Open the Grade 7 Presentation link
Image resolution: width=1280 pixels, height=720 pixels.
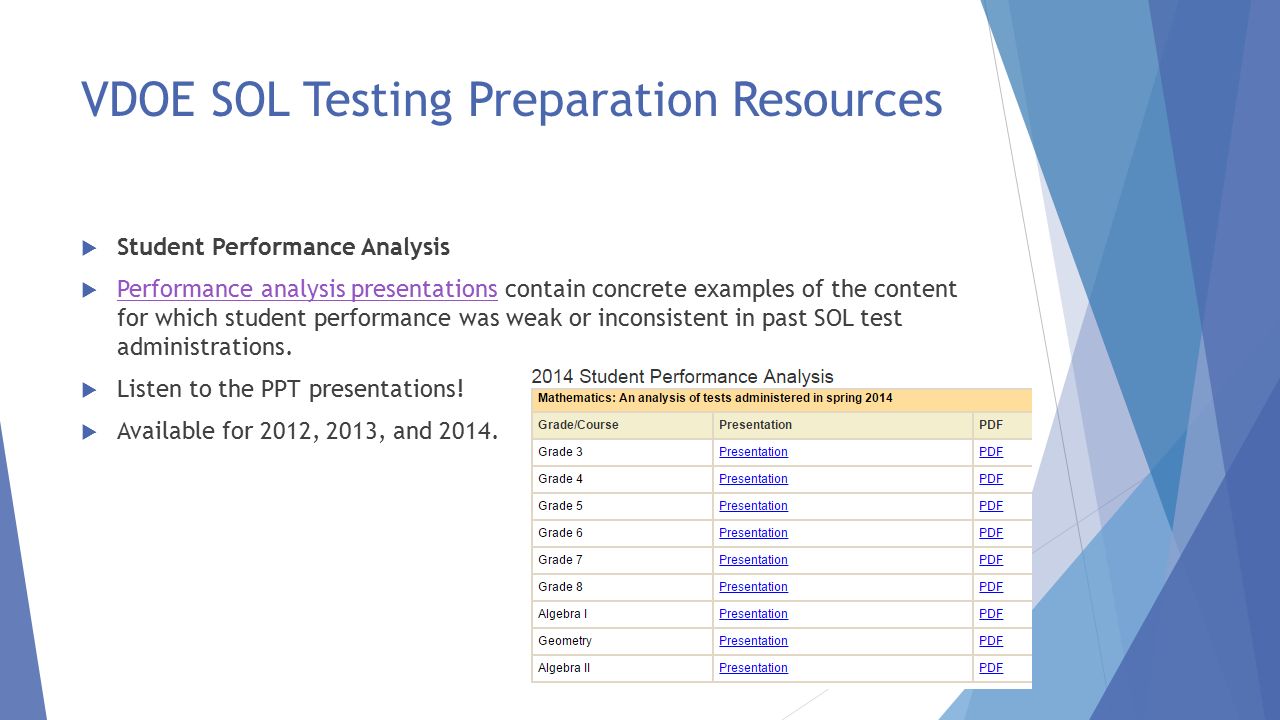pyautogui.click(x=753, y=560)
